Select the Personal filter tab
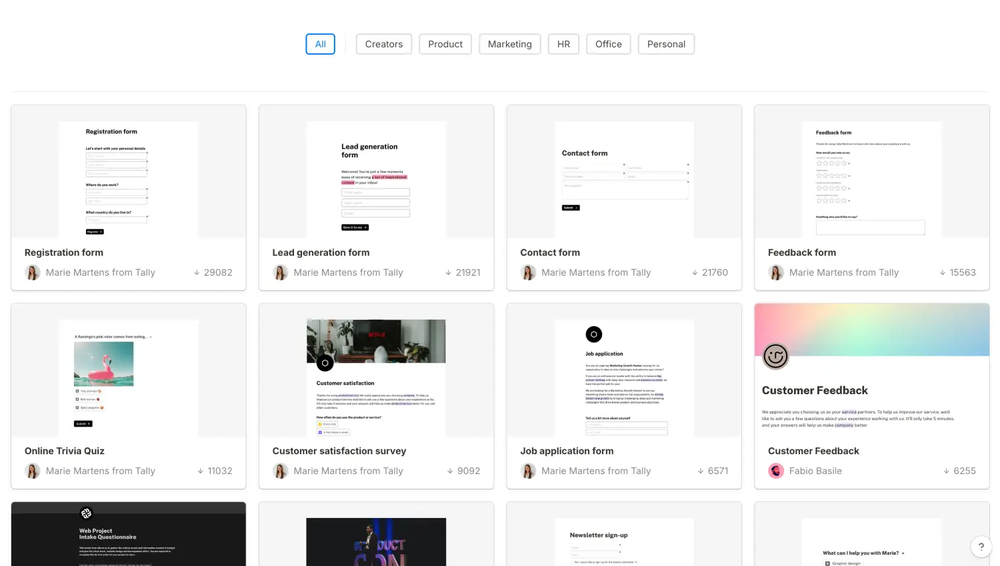The width and height of the screenshot is (1000, 566). point(666,44)
